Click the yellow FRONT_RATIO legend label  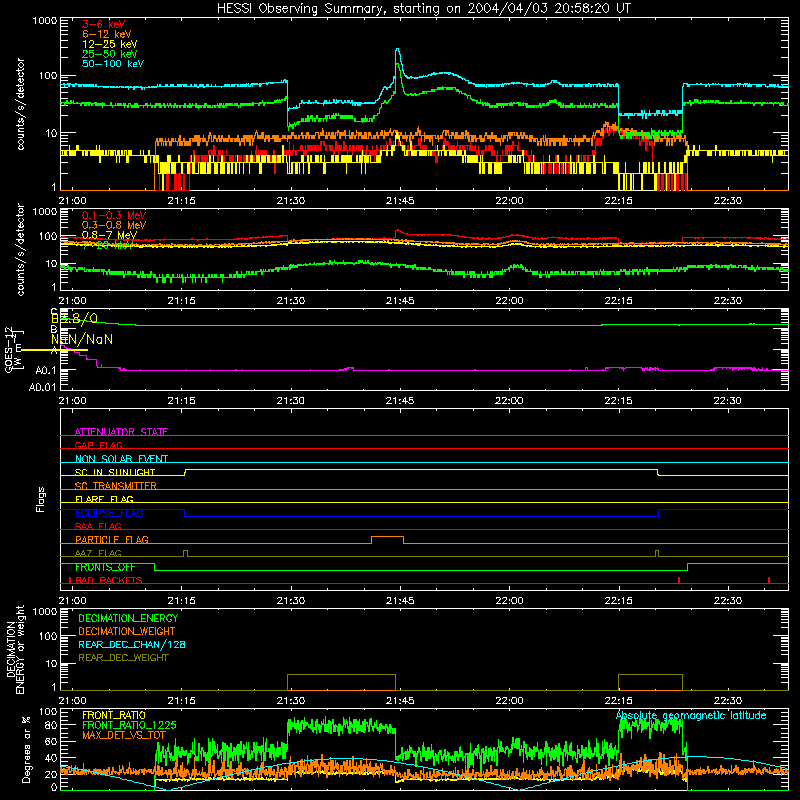click(x=114, y=715)
